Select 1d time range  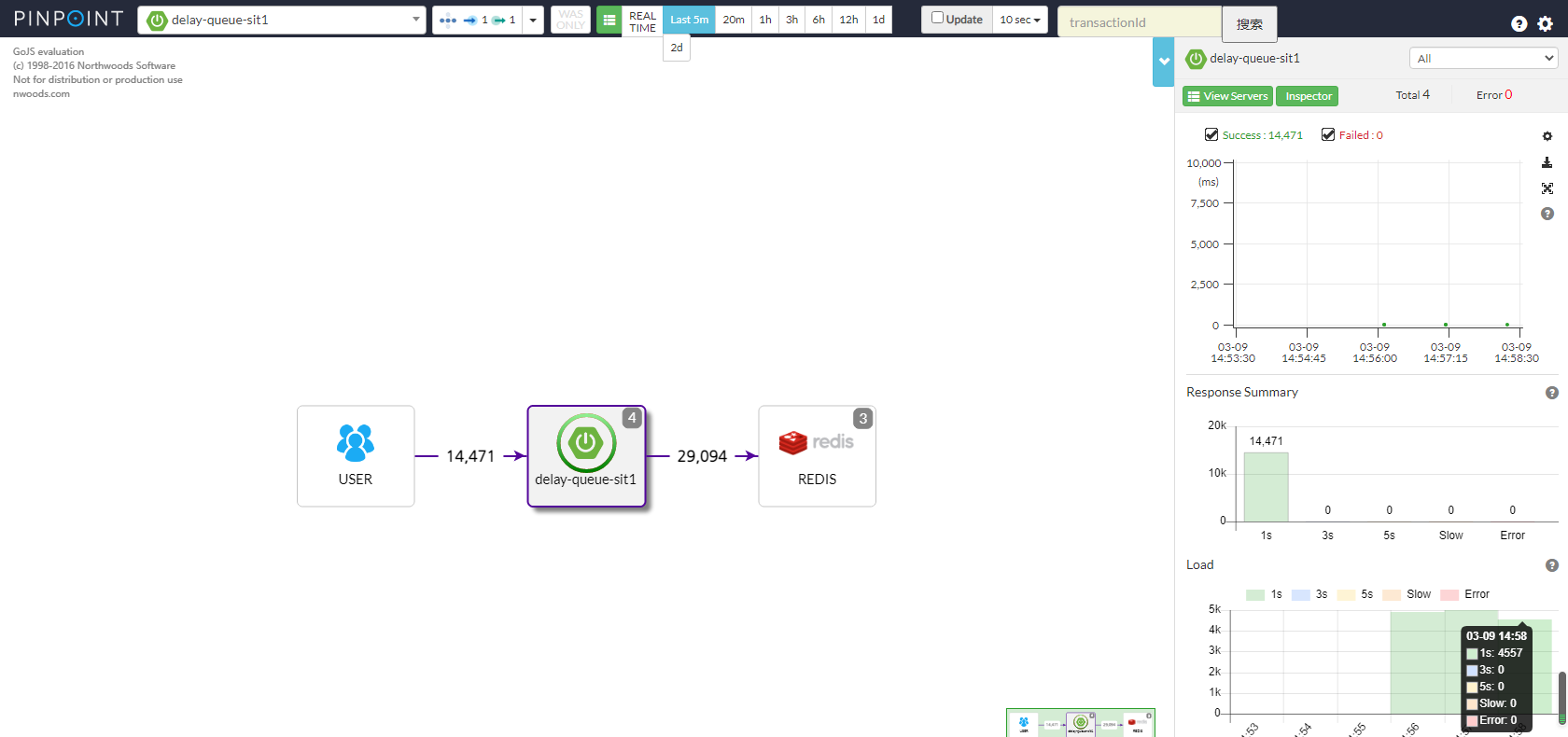click(879, 20)
